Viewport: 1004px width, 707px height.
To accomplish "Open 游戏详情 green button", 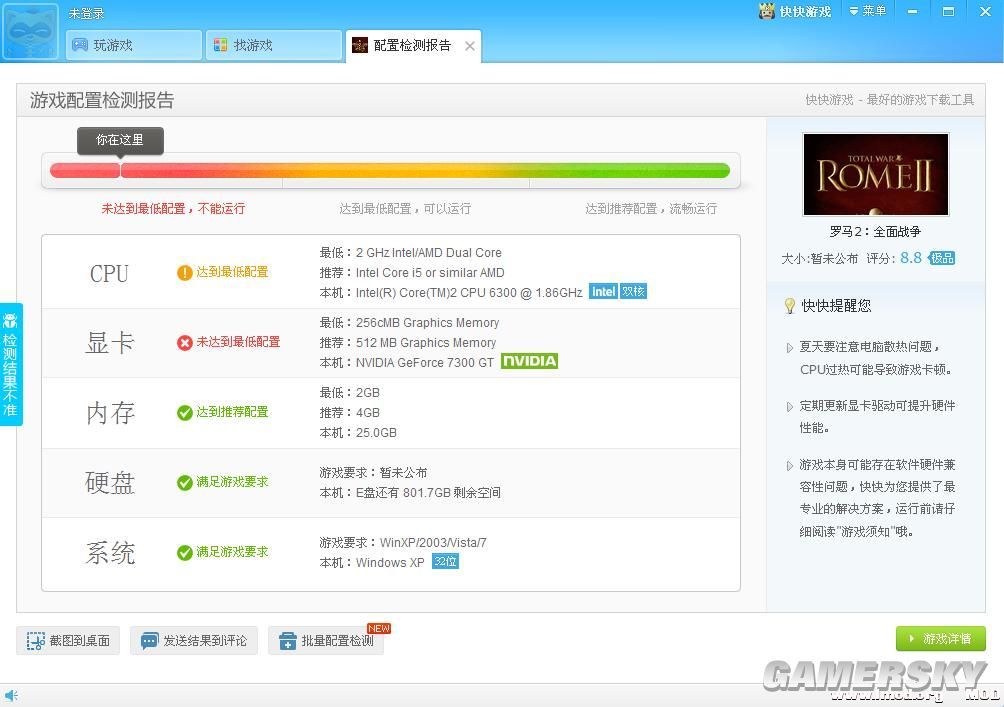I will (x=940, y=638).
